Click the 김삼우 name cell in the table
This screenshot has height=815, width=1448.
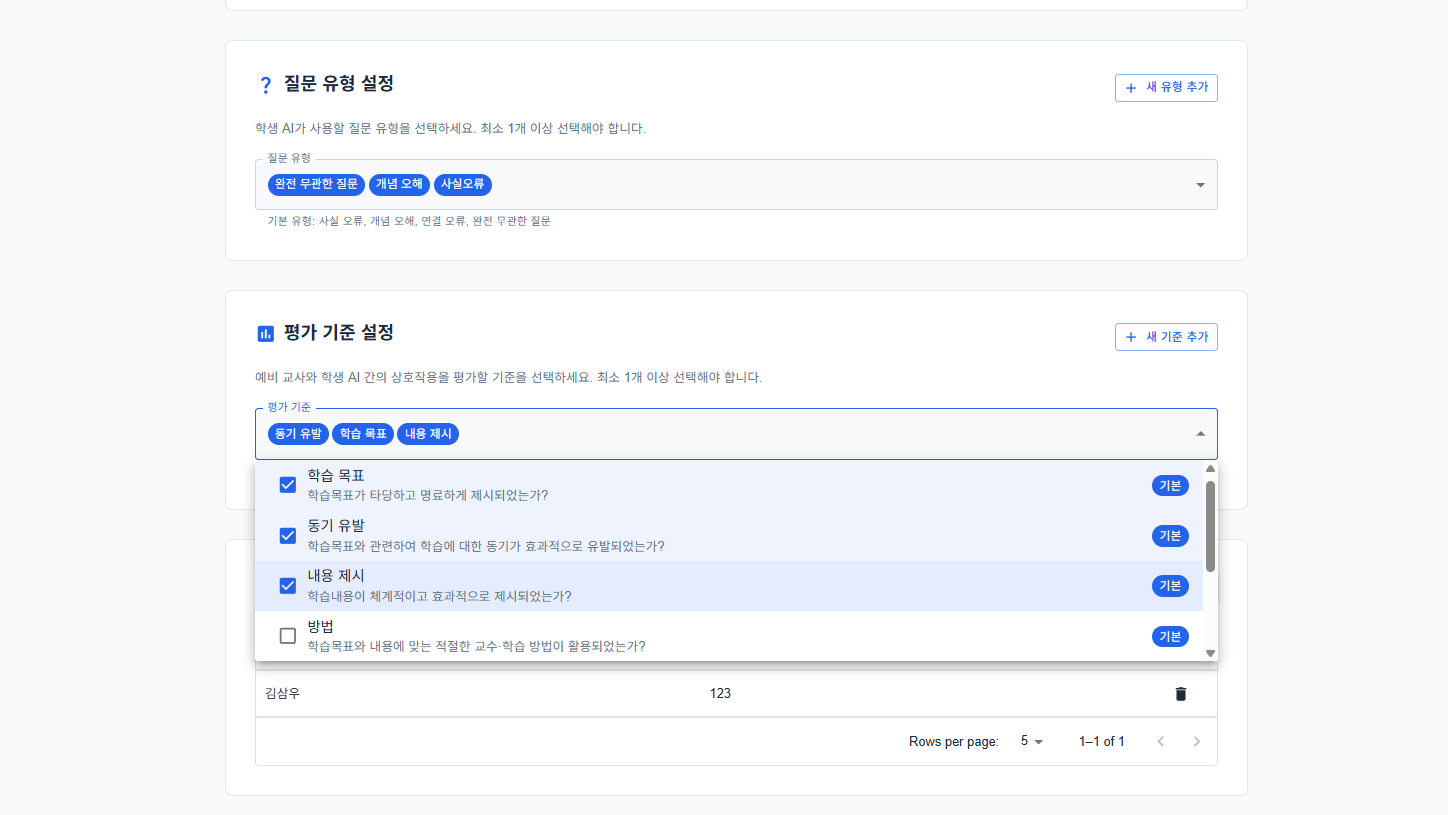[283, 693]
